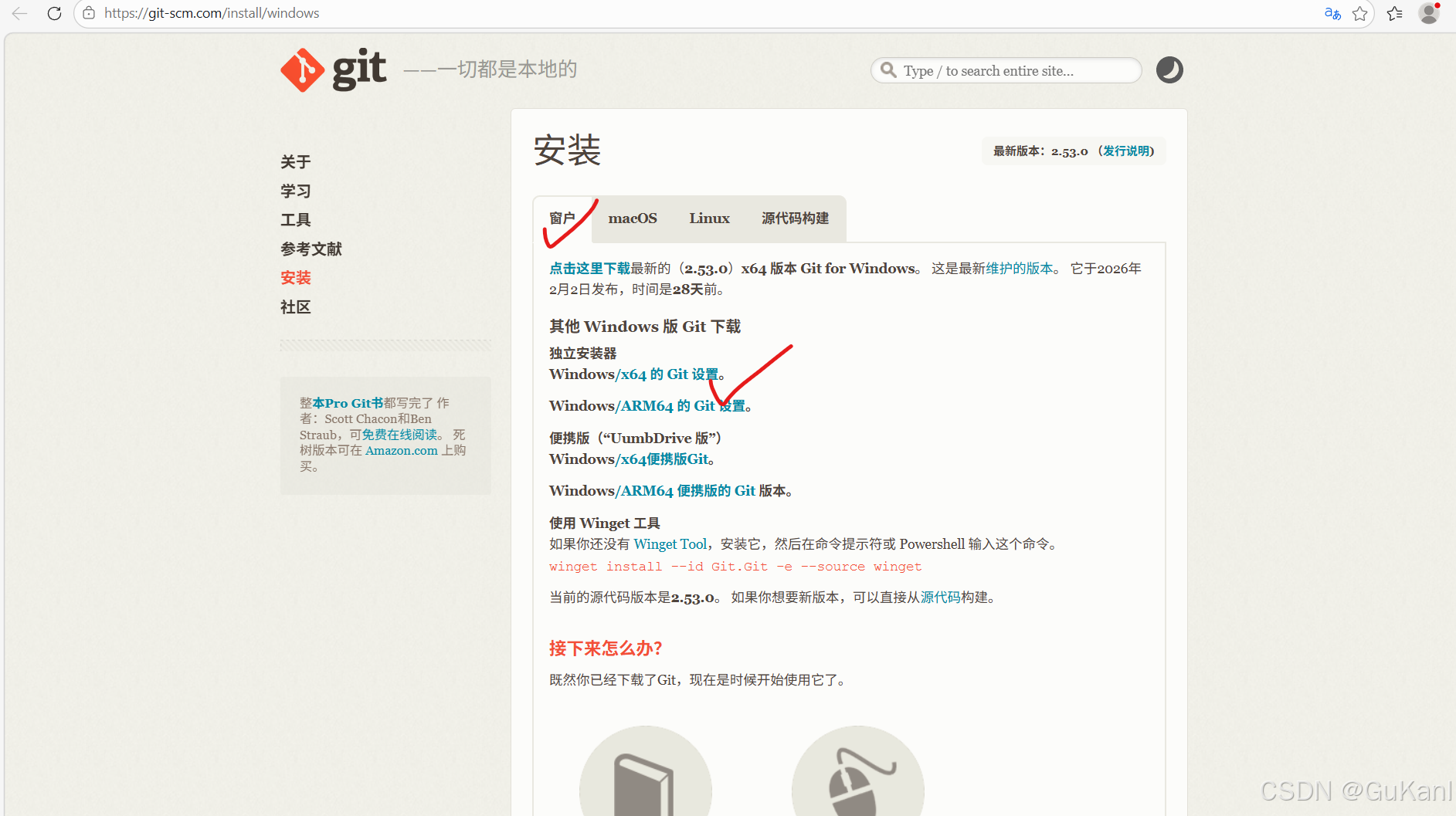Click the mouse circle icon
The width and height of the screenshot is (1456, 816).
tap(857, 772)
